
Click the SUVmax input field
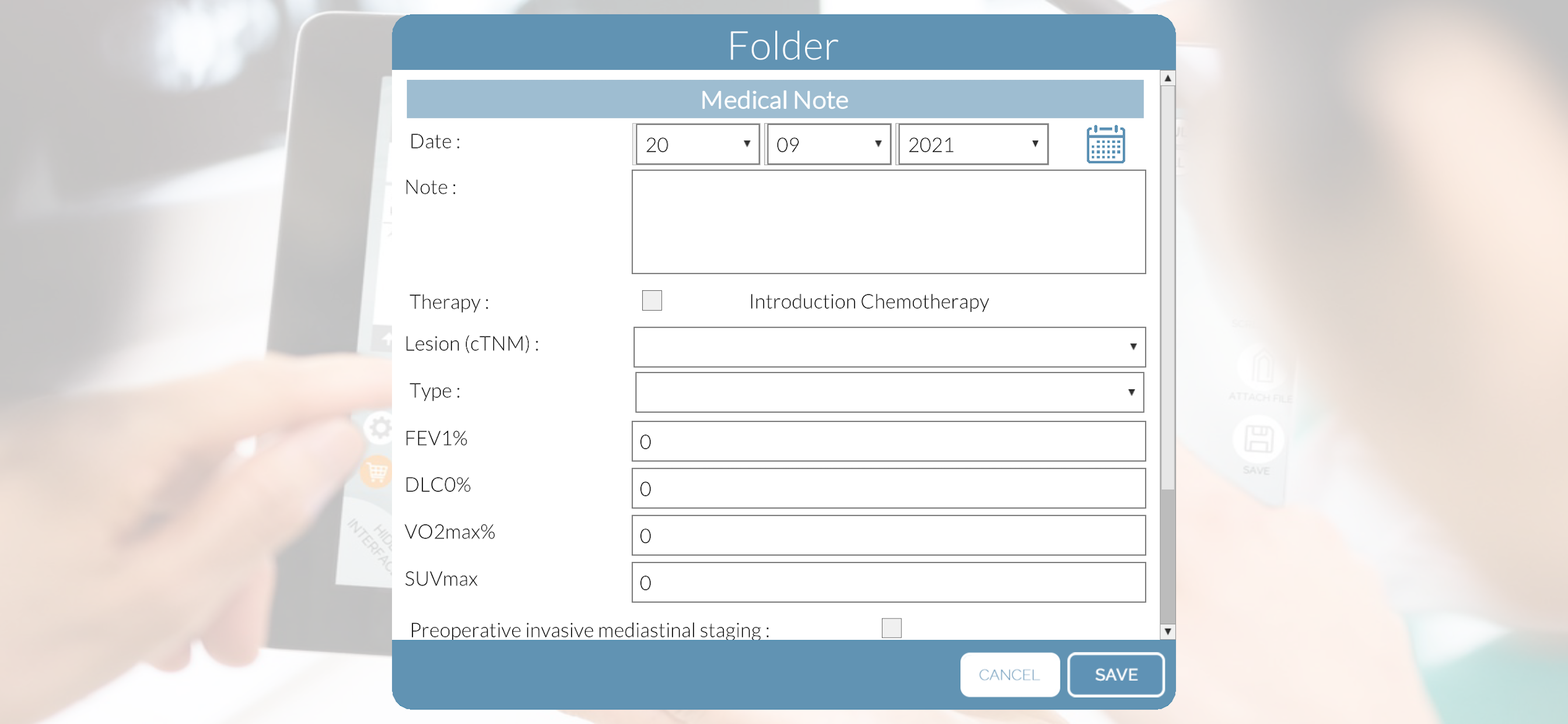[x=888, y=582]
